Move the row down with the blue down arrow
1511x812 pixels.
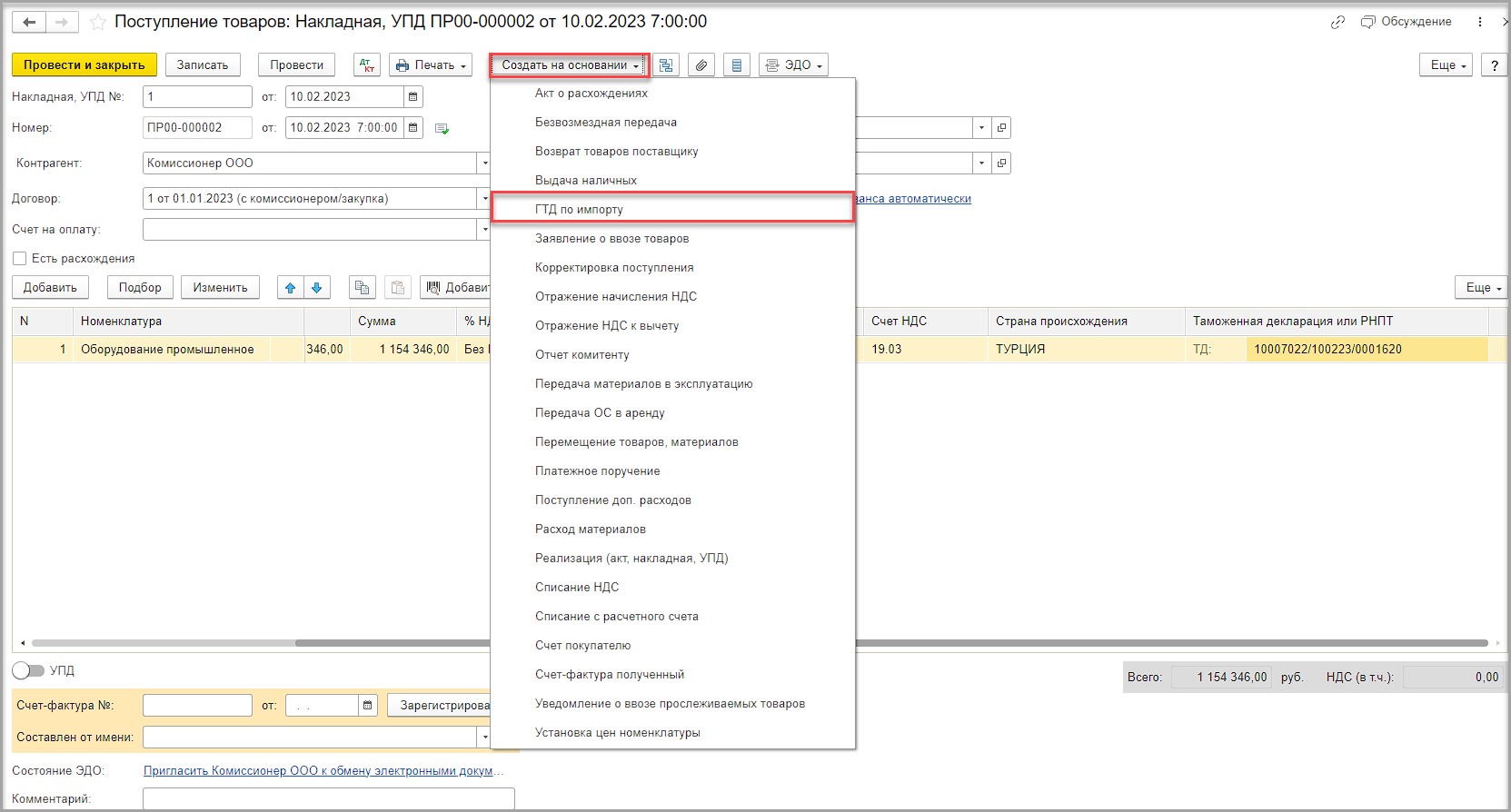[x=316, y=288]
